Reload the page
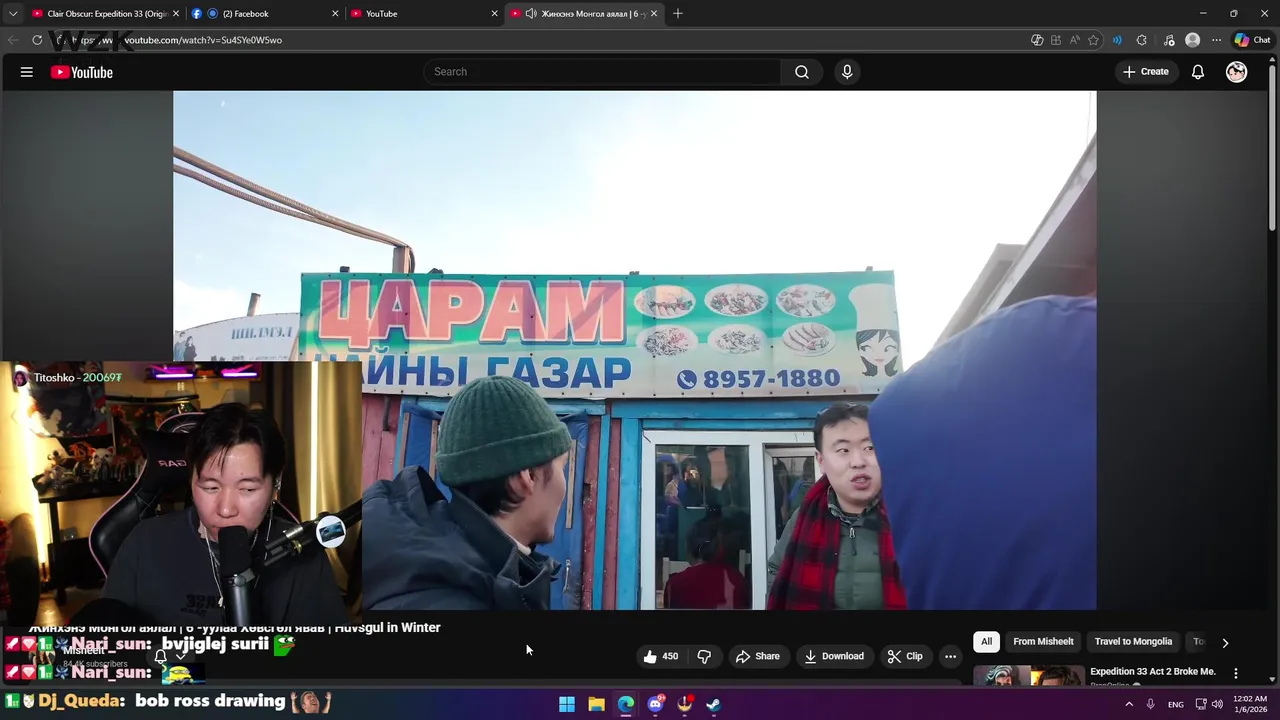This screenshot has height=720, width=1280. tap(37, 40)
